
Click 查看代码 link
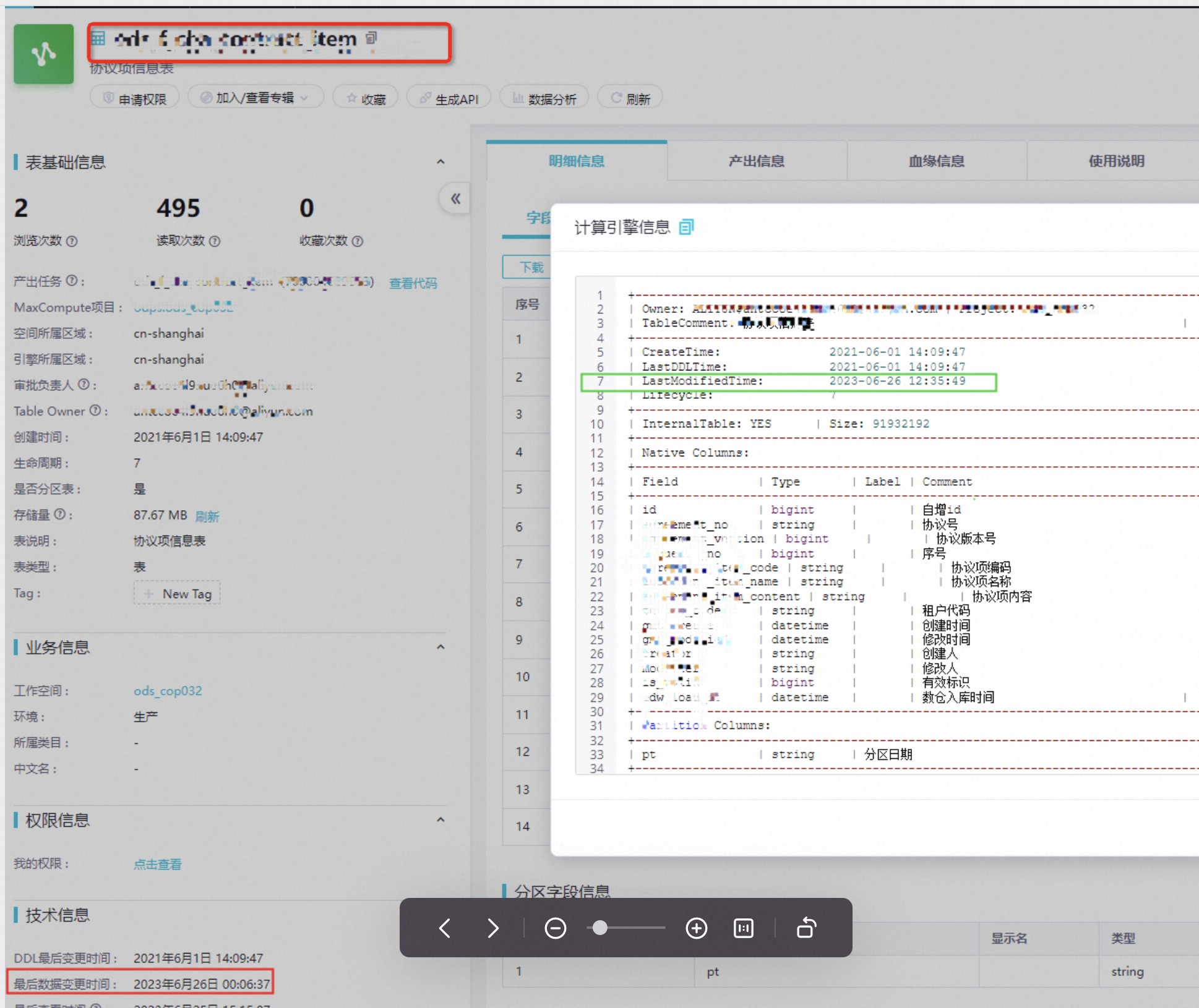[x=413, y=283]
